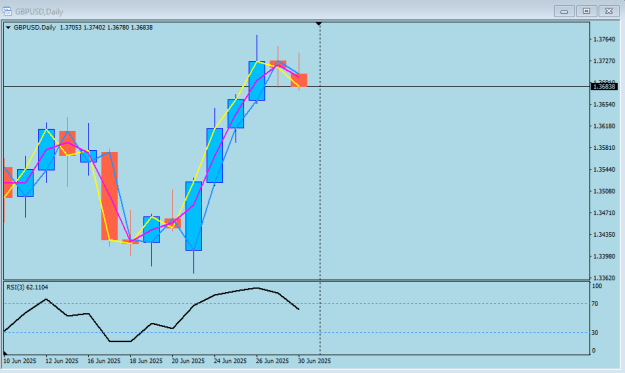Select the tall blue candle on 26 Jun
Viewport: 625px width, 373px height.
(x=257, y=81)
